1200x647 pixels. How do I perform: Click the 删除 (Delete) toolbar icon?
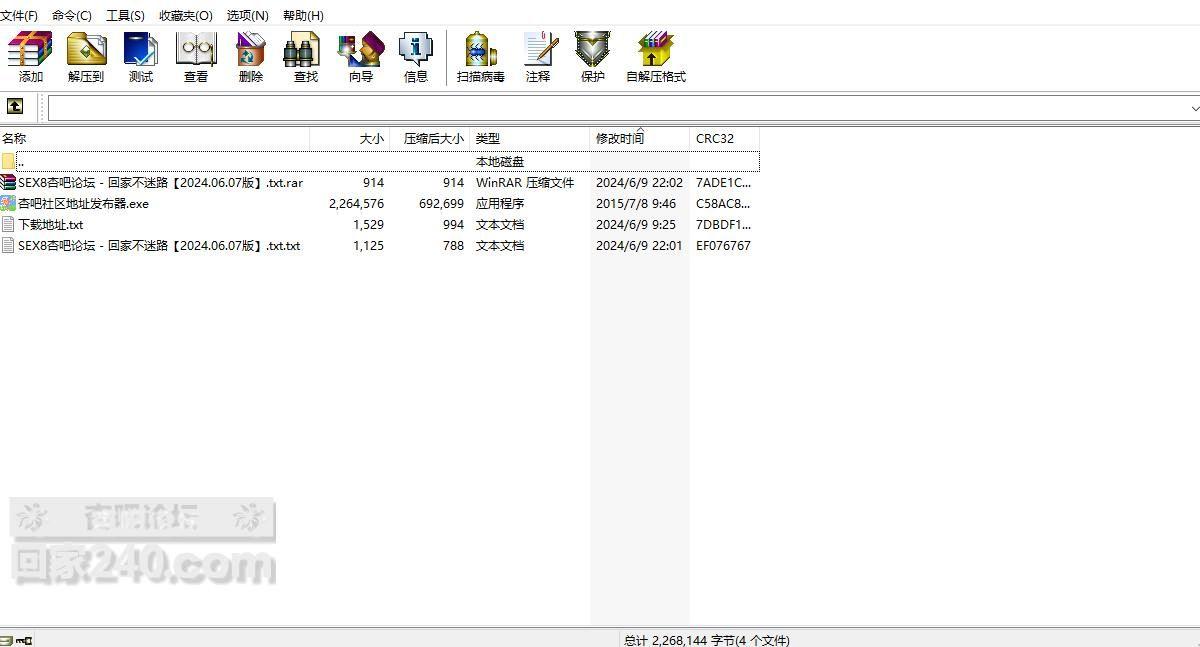coord(251,48)
